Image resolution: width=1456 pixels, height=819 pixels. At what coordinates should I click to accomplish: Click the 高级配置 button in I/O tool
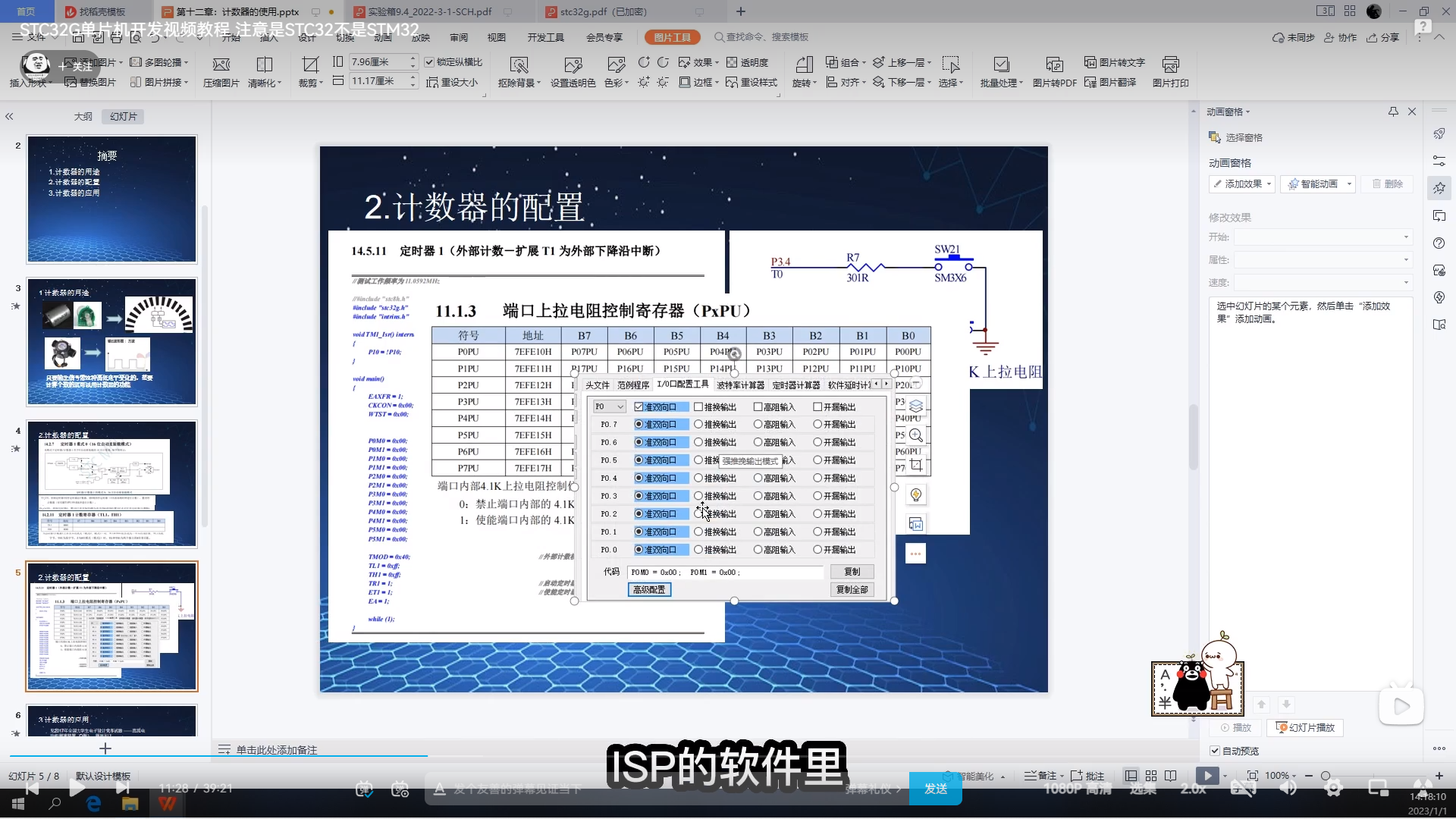pyautogui.click(x=649, y=590)
